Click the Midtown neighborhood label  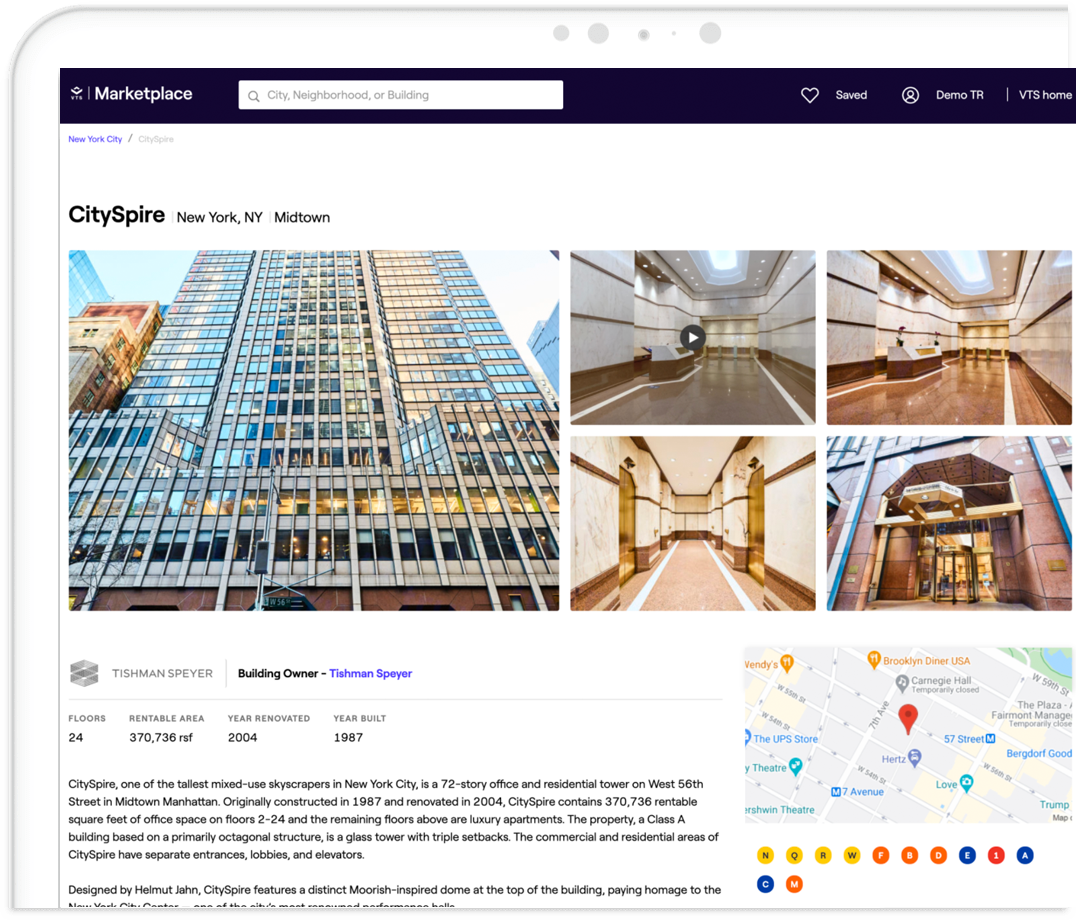point(302,217)
